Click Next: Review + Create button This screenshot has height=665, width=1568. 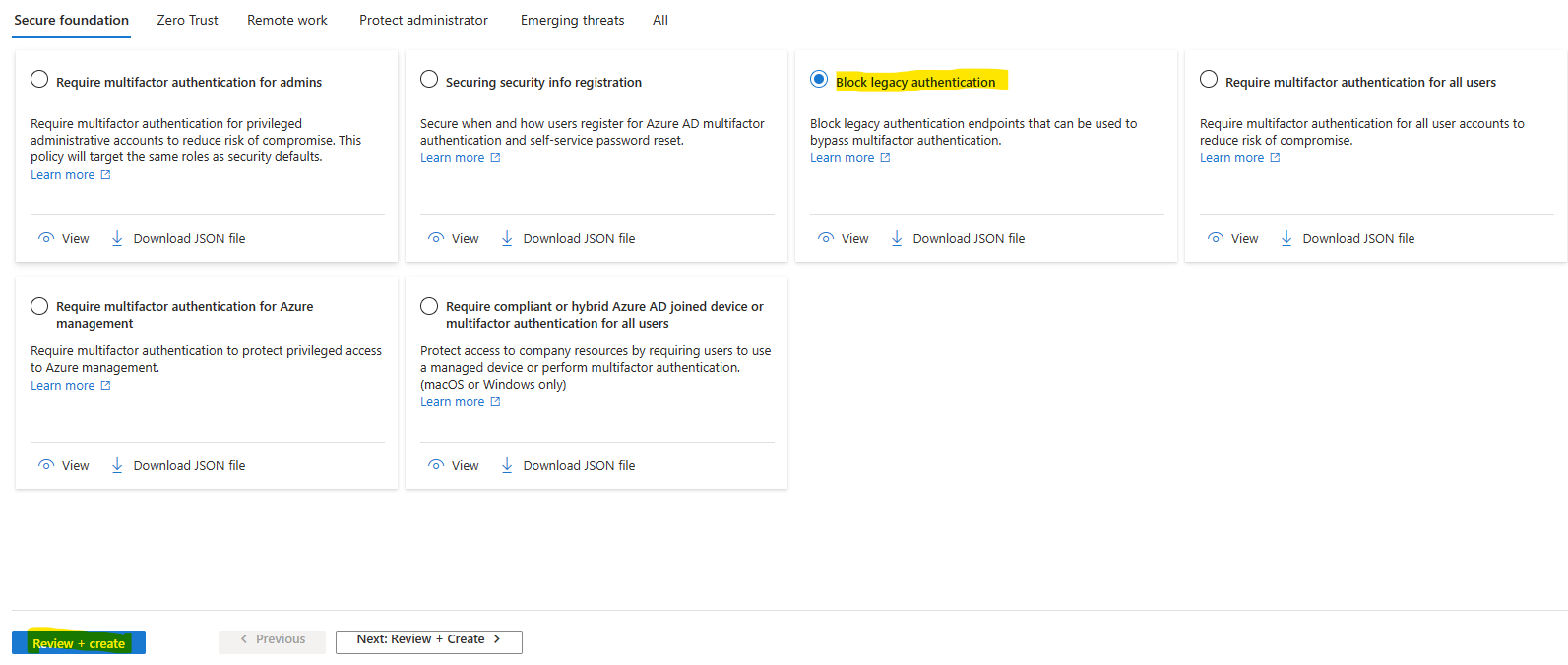point(428,640)
